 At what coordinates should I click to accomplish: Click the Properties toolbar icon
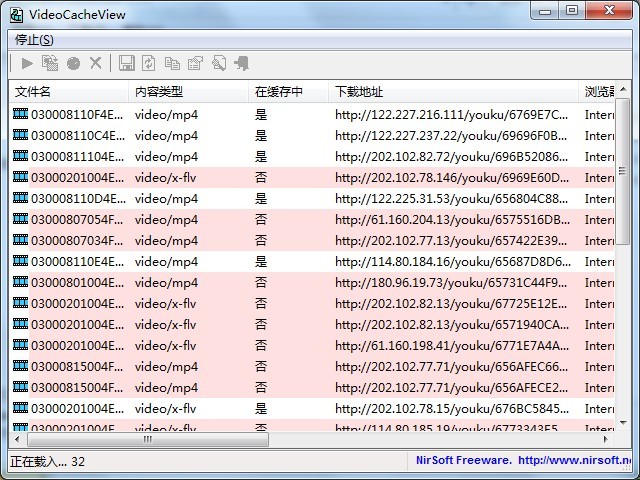coord(195,63)
